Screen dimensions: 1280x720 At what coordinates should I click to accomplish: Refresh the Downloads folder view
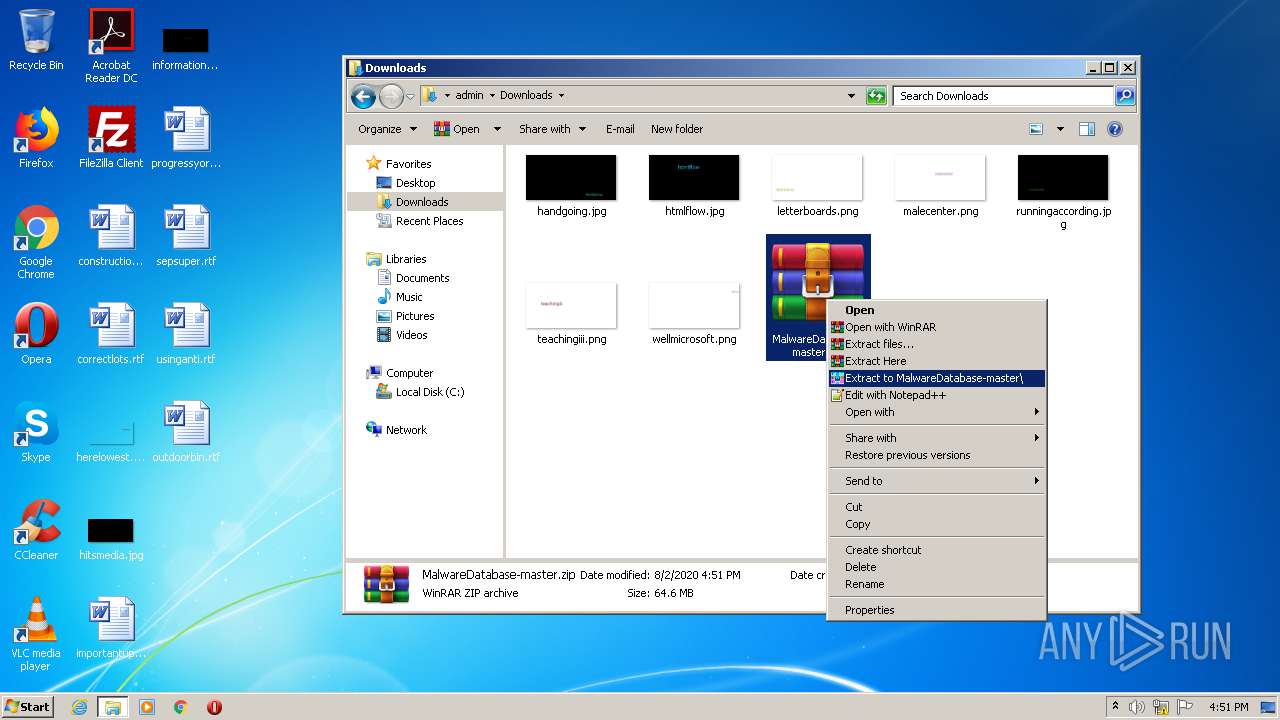coord(876,96)
